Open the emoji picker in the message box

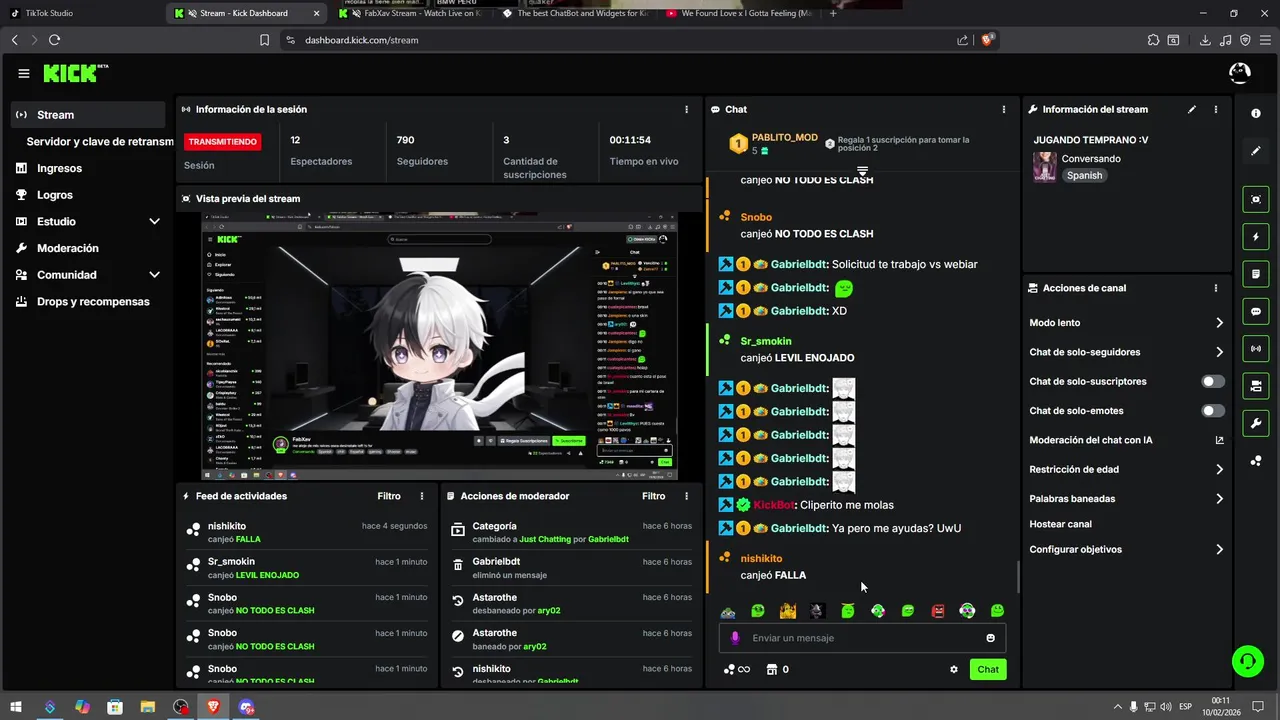991,638
